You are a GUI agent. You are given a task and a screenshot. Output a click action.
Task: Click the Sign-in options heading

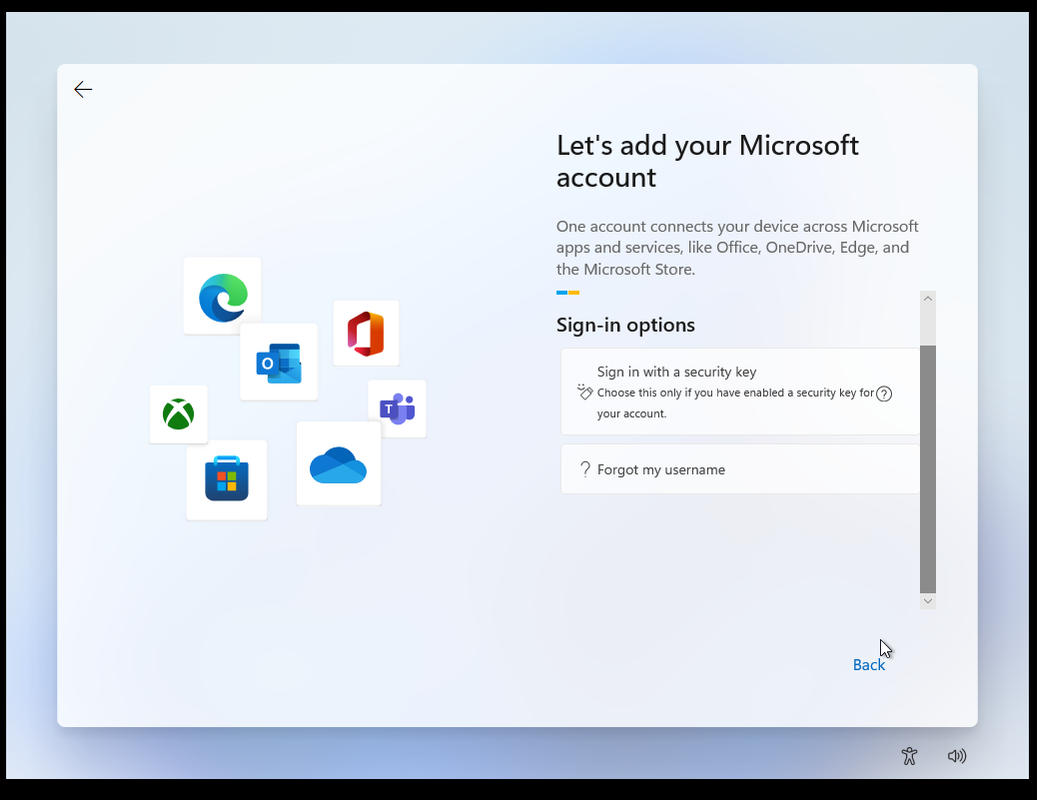(625, 325)
